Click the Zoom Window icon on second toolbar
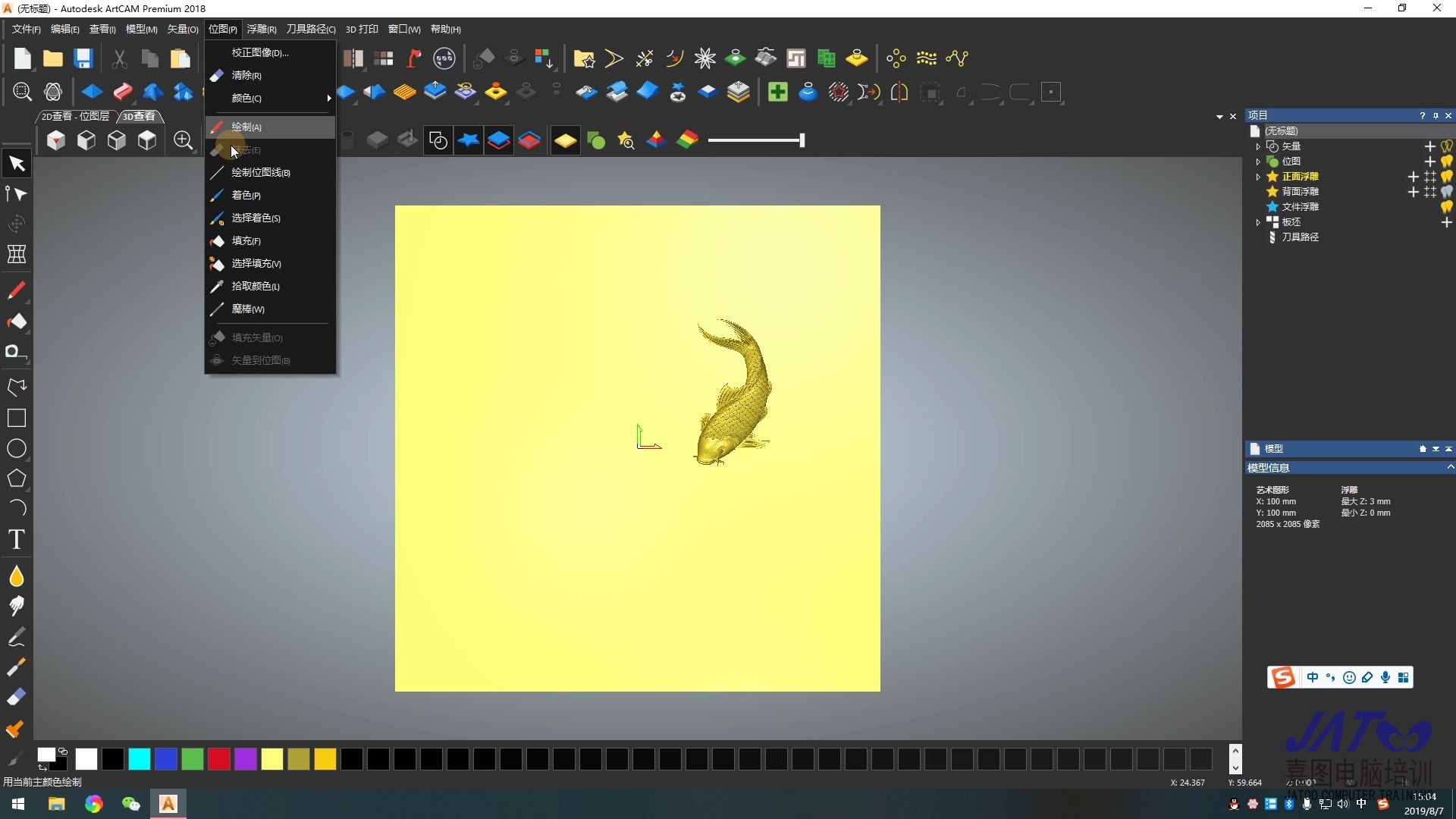This screenshot has height=819, width=1456. coord(22,93)
